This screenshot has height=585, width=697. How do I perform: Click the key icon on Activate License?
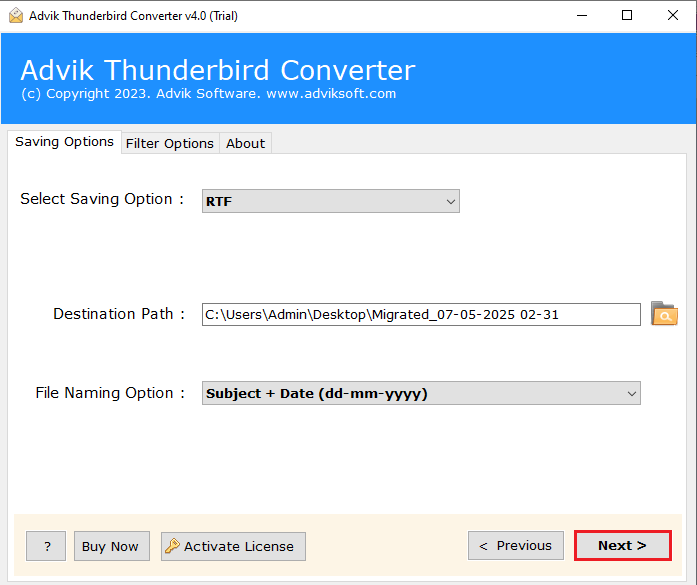pos(172,545)
